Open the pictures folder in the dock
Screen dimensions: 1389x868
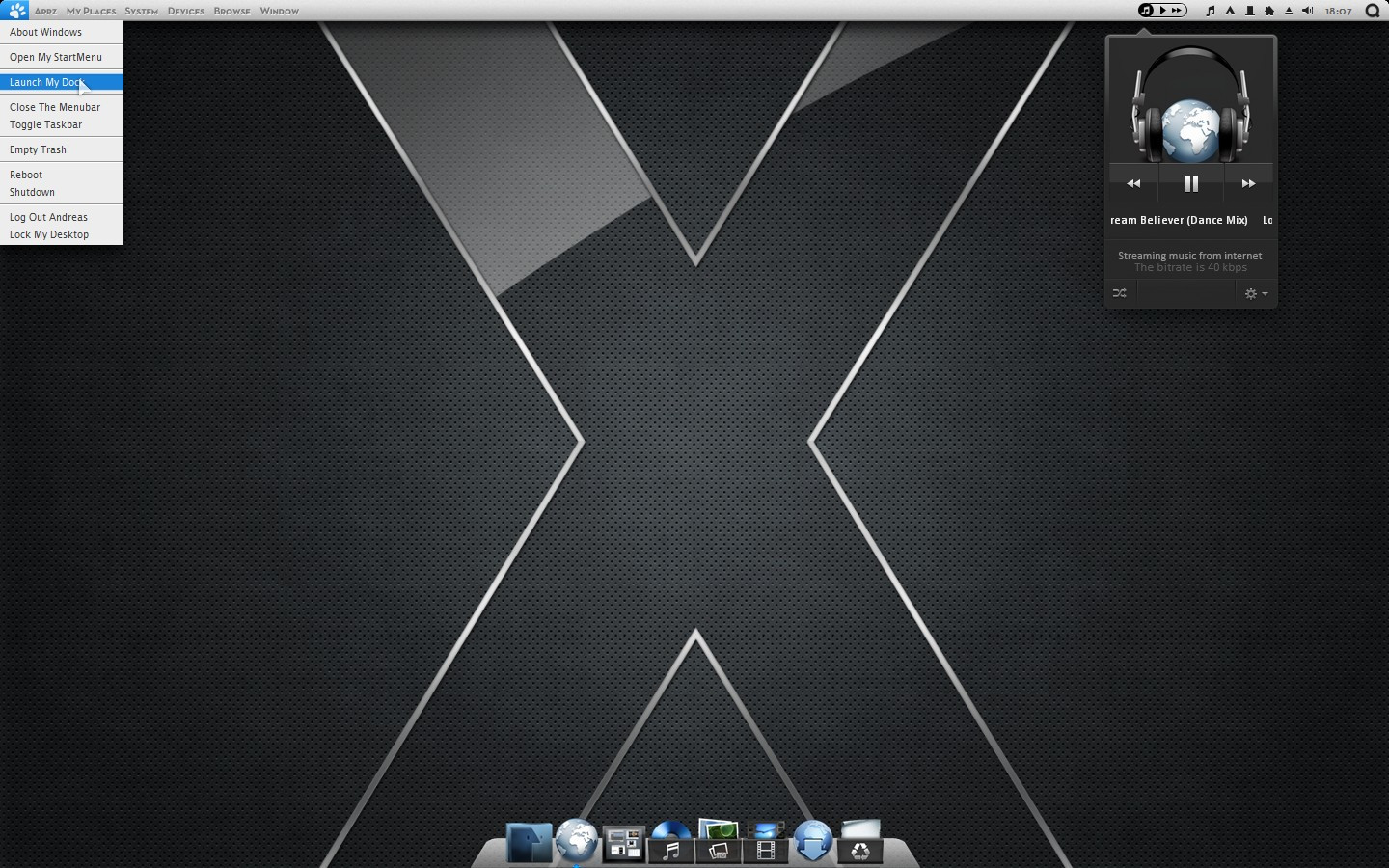(718, 841)
